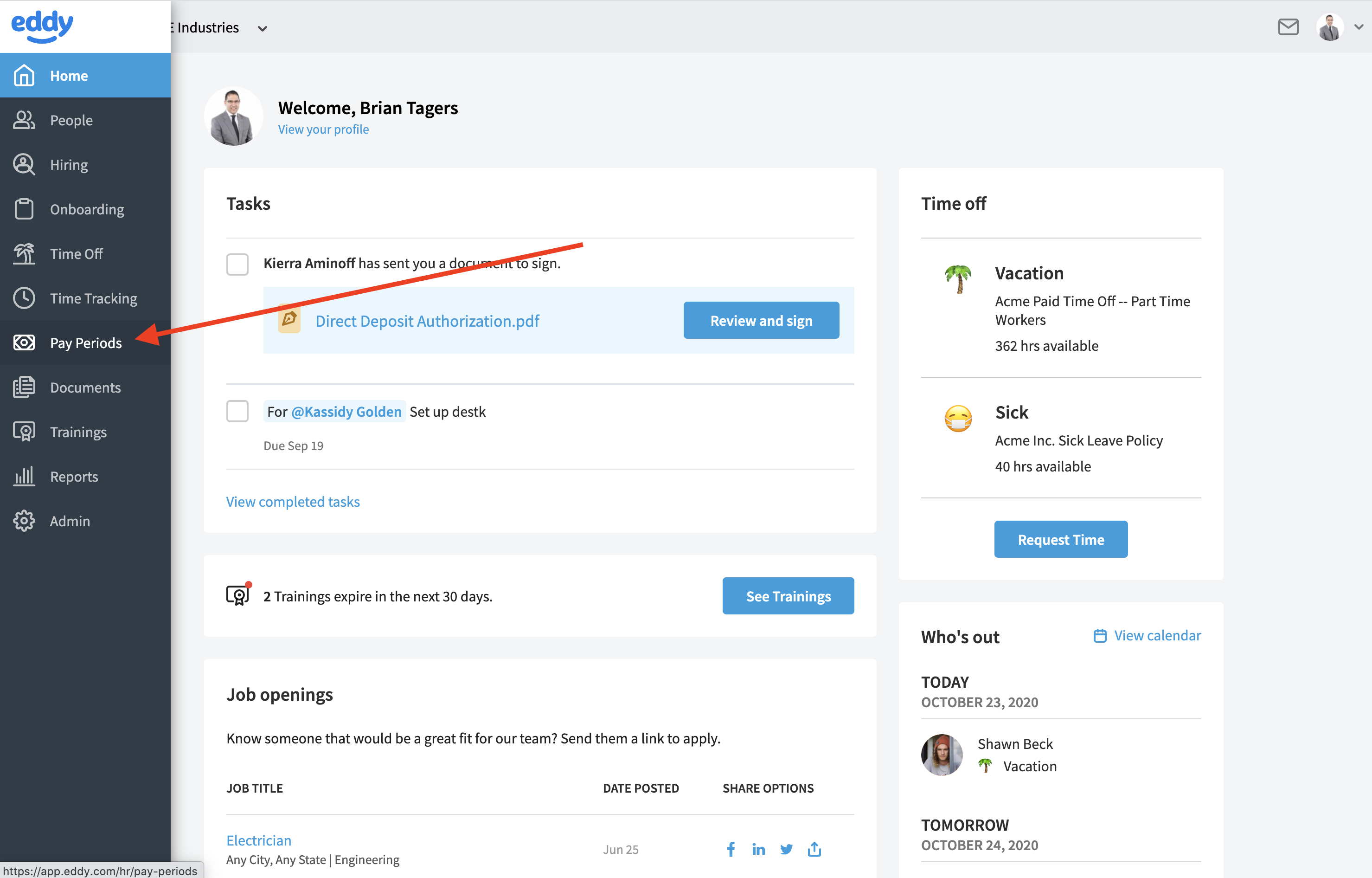Click the Vacation time off entry
The height and width of the screenshot is (878, 1372).
[x=1061, y=308]
